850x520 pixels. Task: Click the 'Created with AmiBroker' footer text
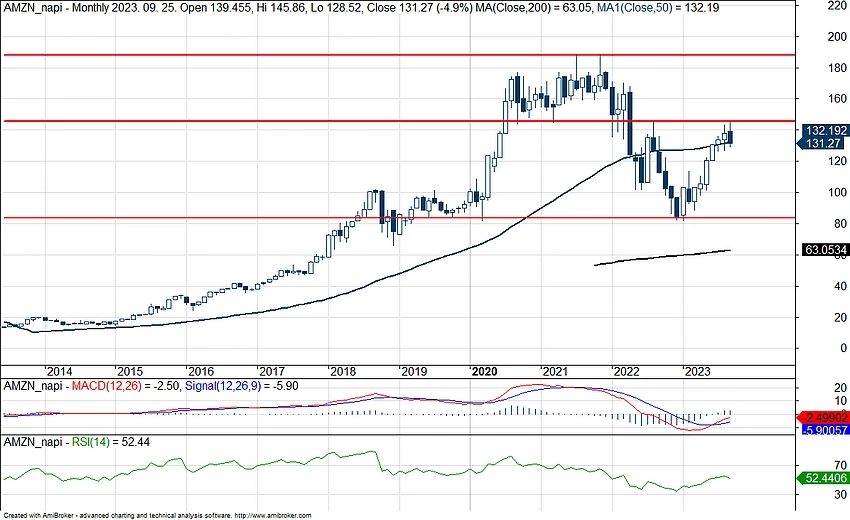coord(38,516)
